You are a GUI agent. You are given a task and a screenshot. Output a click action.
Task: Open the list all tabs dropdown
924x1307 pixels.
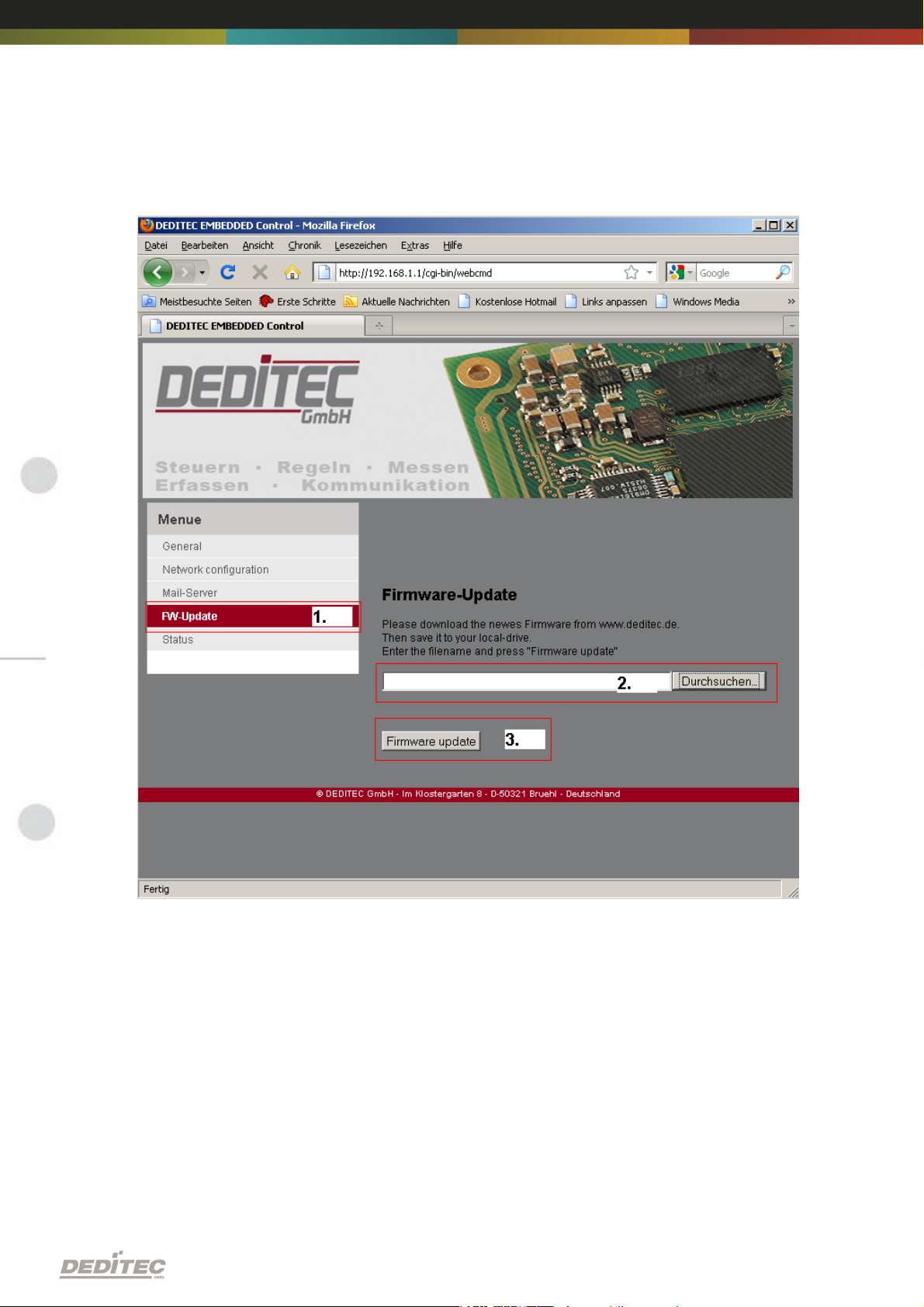[x=791, y=326]
